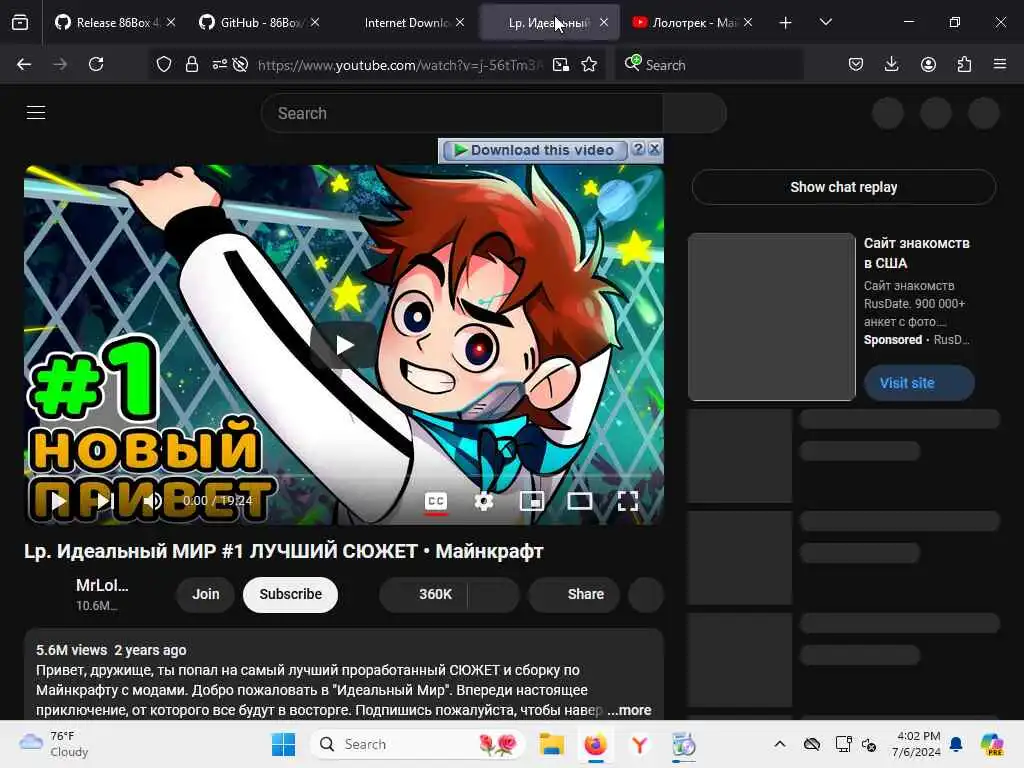
Task: Switch to the Release 86Box tab
Action: (114, 22)
